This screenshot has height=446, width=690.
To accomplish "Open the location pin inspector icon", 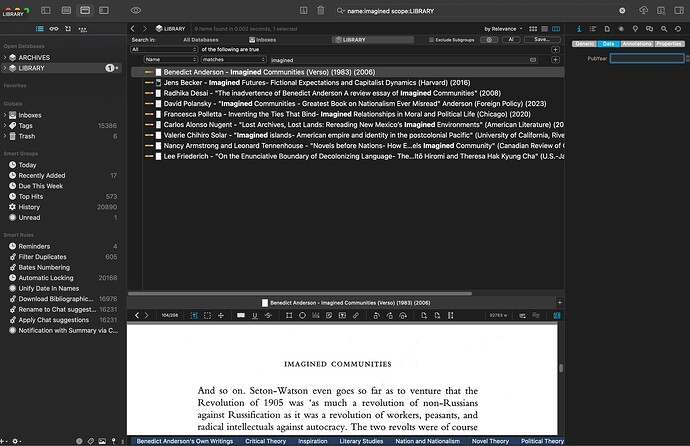I will [x=635, y=29].
